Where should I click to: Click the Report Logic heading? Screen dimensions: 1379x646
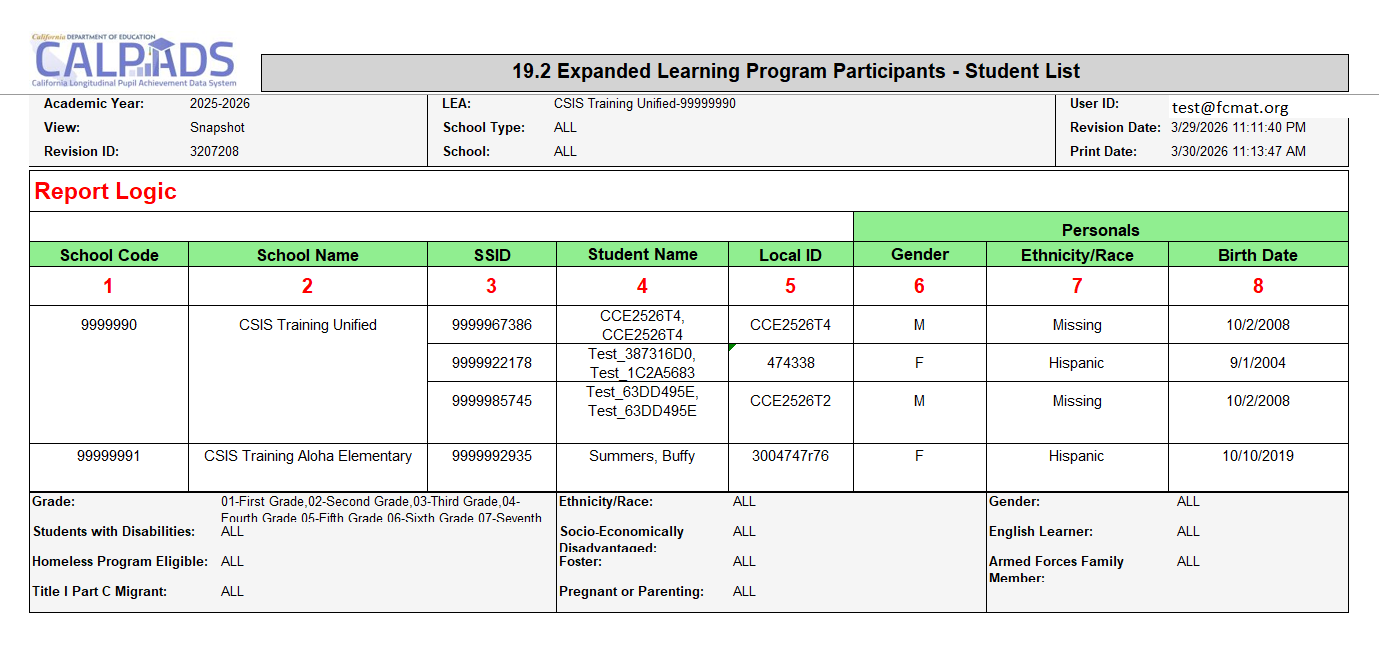click(x=105, y=192)
